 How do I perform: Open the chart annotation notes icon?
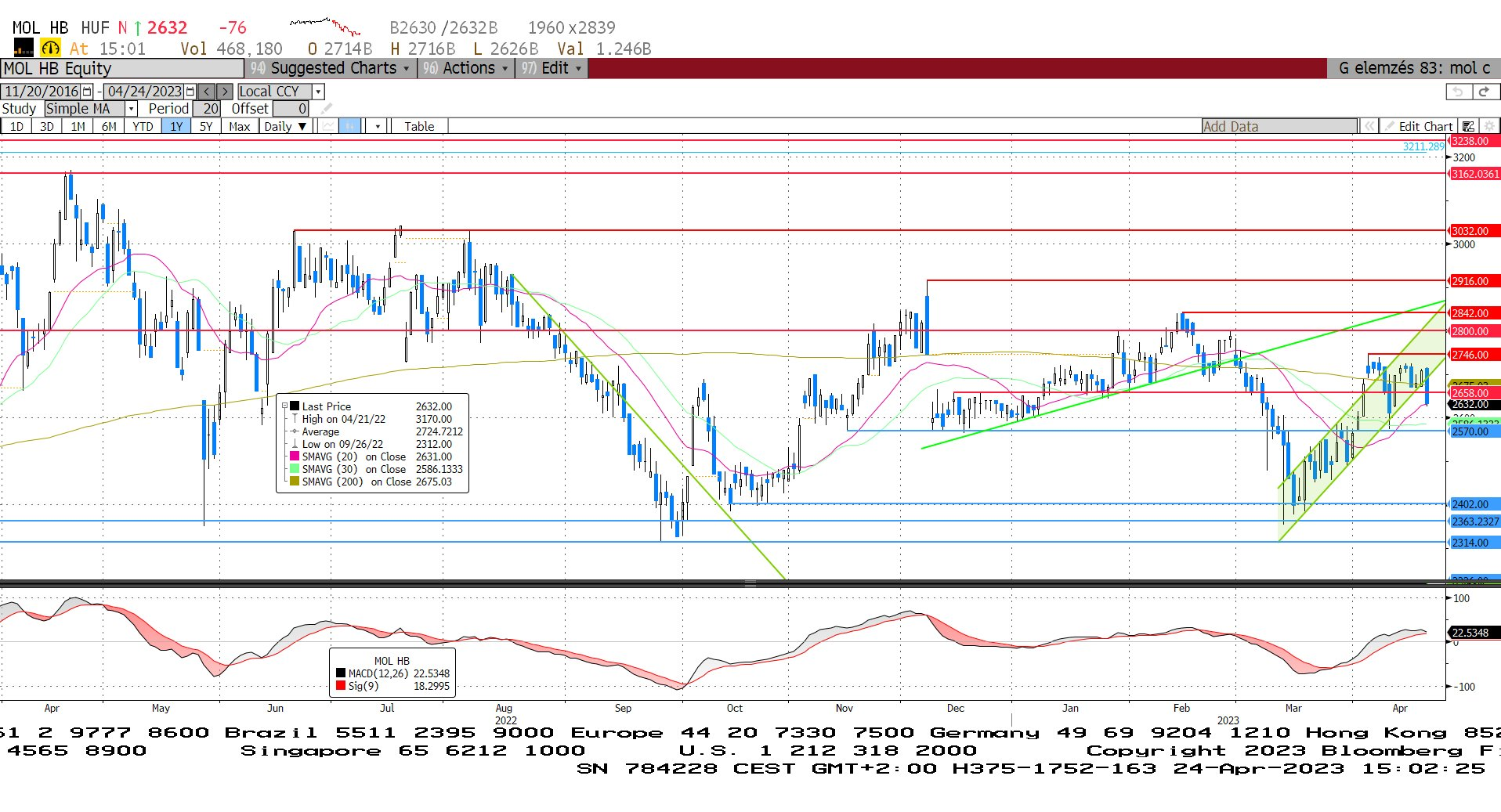click(x=1469, y=126)
